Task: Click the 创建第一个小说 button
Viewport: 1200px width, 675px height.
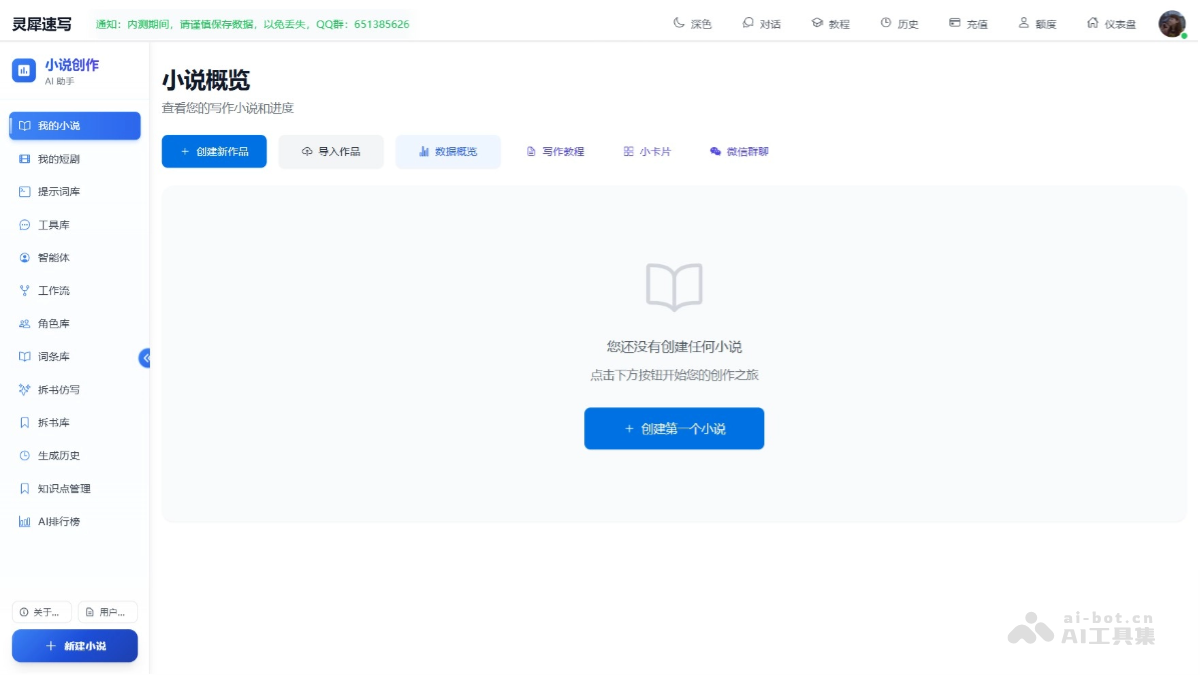Action: [x=674, y=428]
